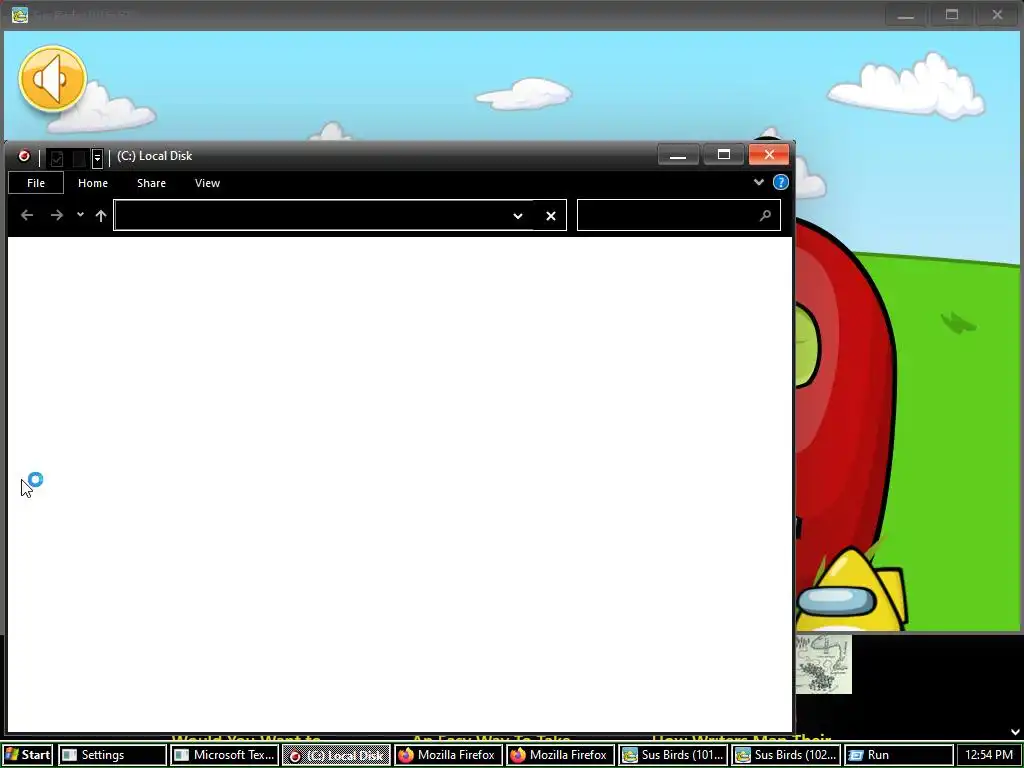Minimize the Sus Birds game window
Viewport: 1024px width, 768px height.
click(x=905, y=15)
